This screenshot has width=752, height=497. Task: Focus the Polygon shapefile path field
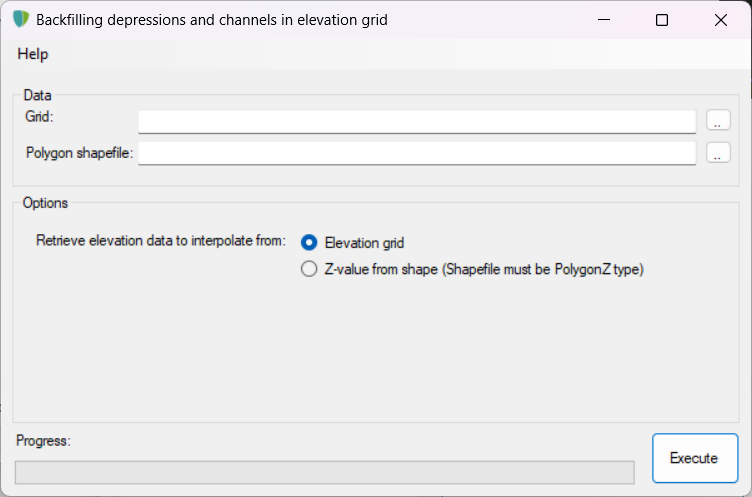point(416,153)
